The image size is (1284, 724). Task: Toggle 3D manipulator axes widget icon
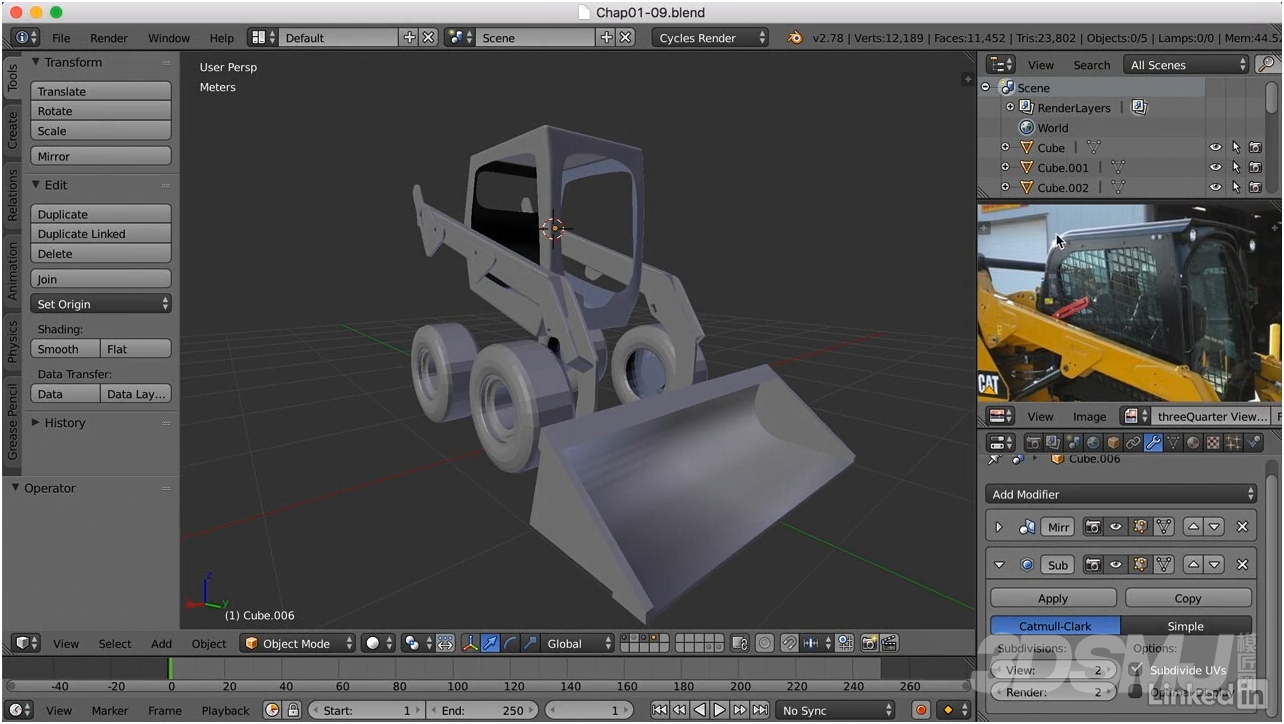[x=471, y=643]
